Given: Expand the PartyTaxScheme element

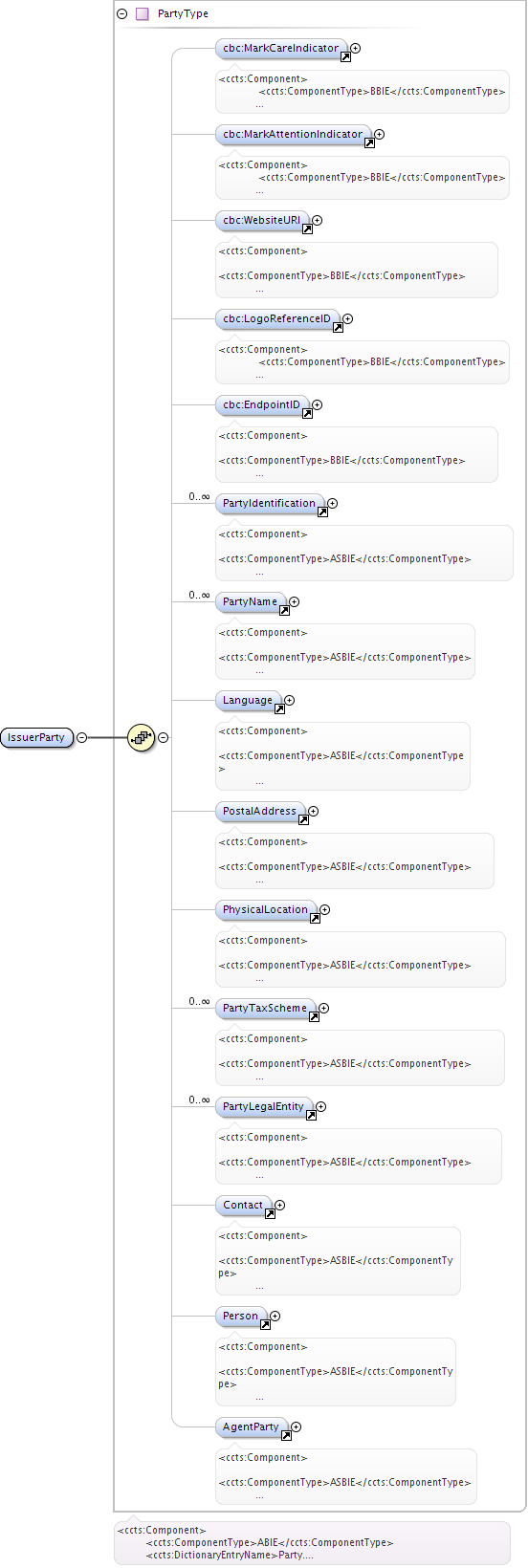Looking at the screenshot, I should point(324,1008).
